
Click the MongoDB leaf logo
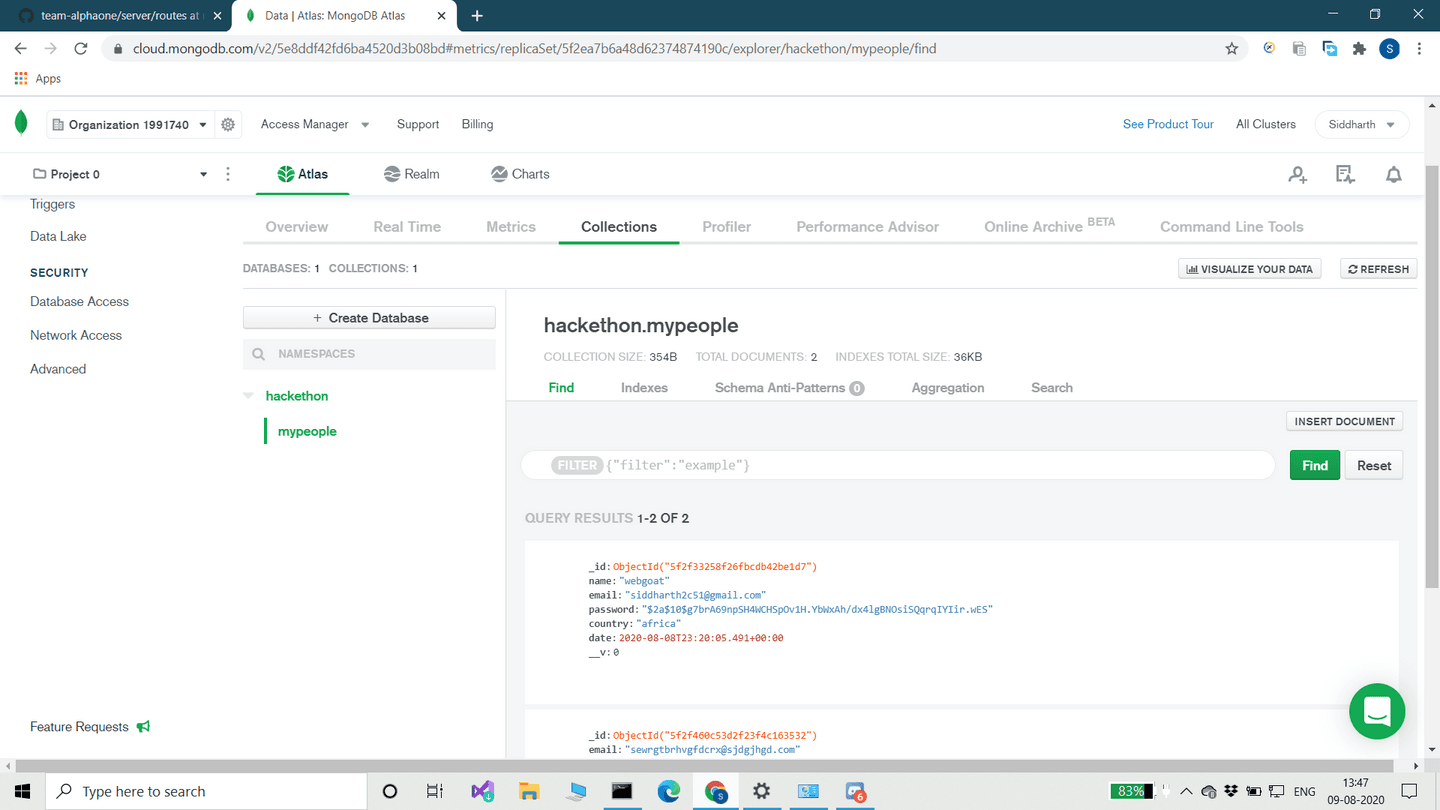pyautogui.click(x=21, y=123)
